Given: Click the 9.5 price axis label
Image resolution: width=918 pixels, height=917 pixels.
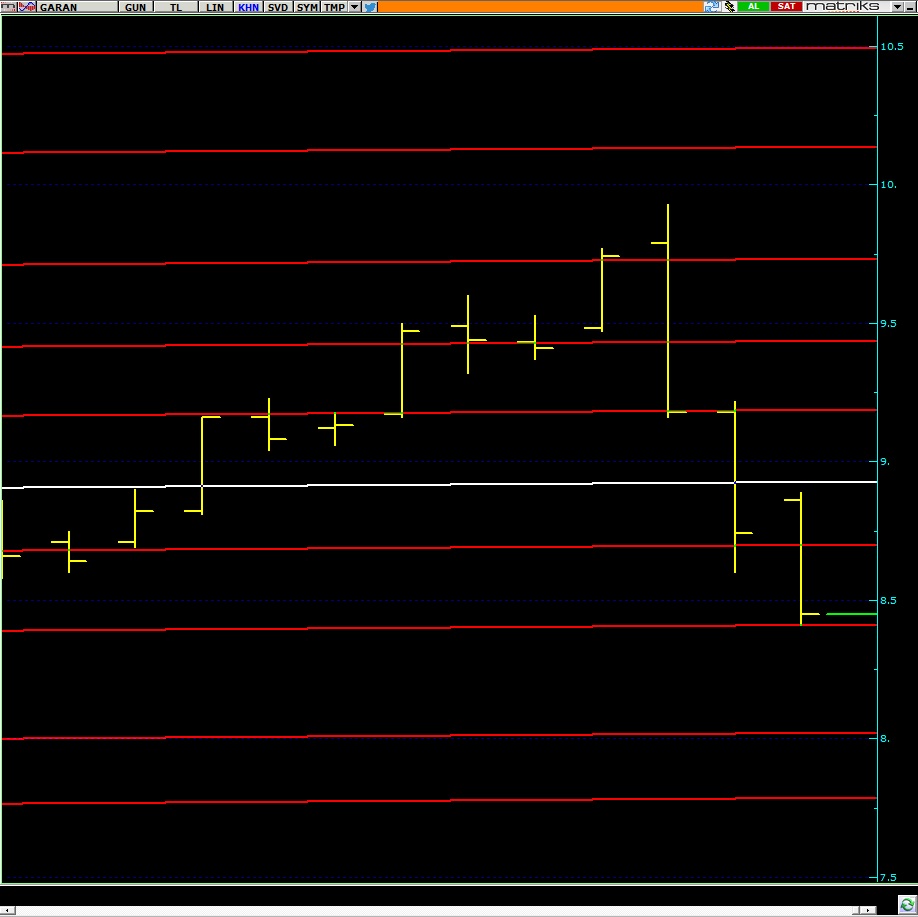Looking at the screenshot, I should tap(888, 323).
